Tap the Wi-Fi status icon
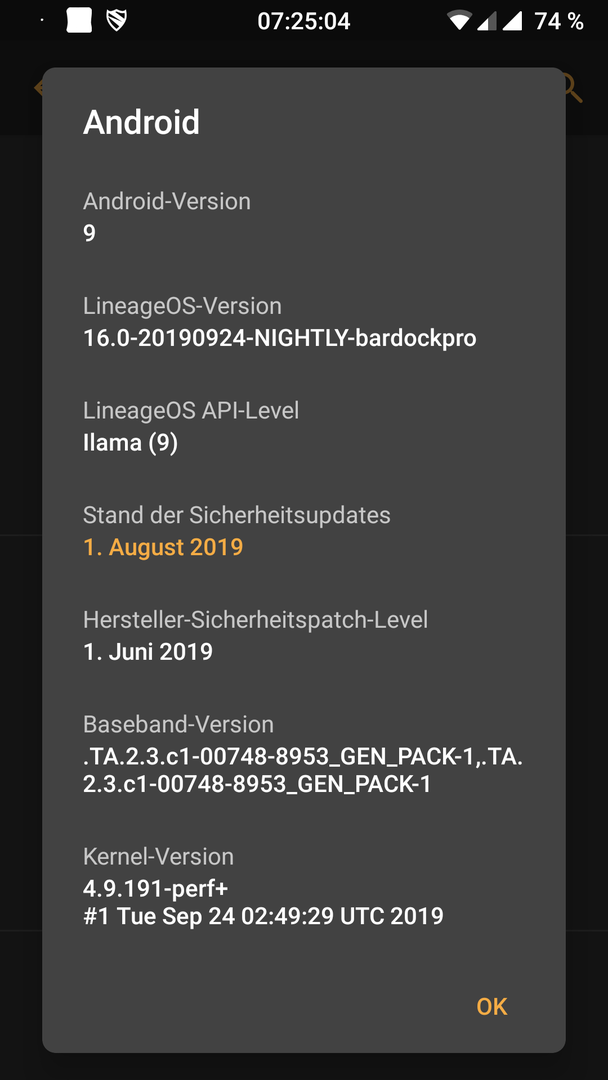The height and width of the screenshot is (1080, 608). pos(458,21)
